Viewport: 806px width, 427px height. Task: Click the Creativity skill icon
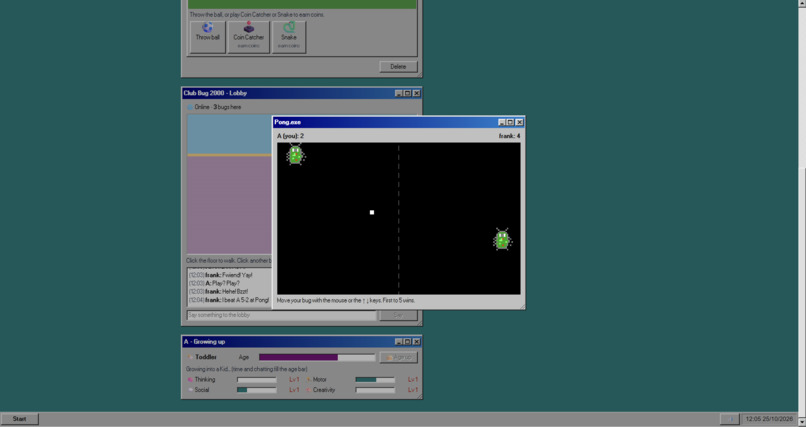click(x=308, y=390)
